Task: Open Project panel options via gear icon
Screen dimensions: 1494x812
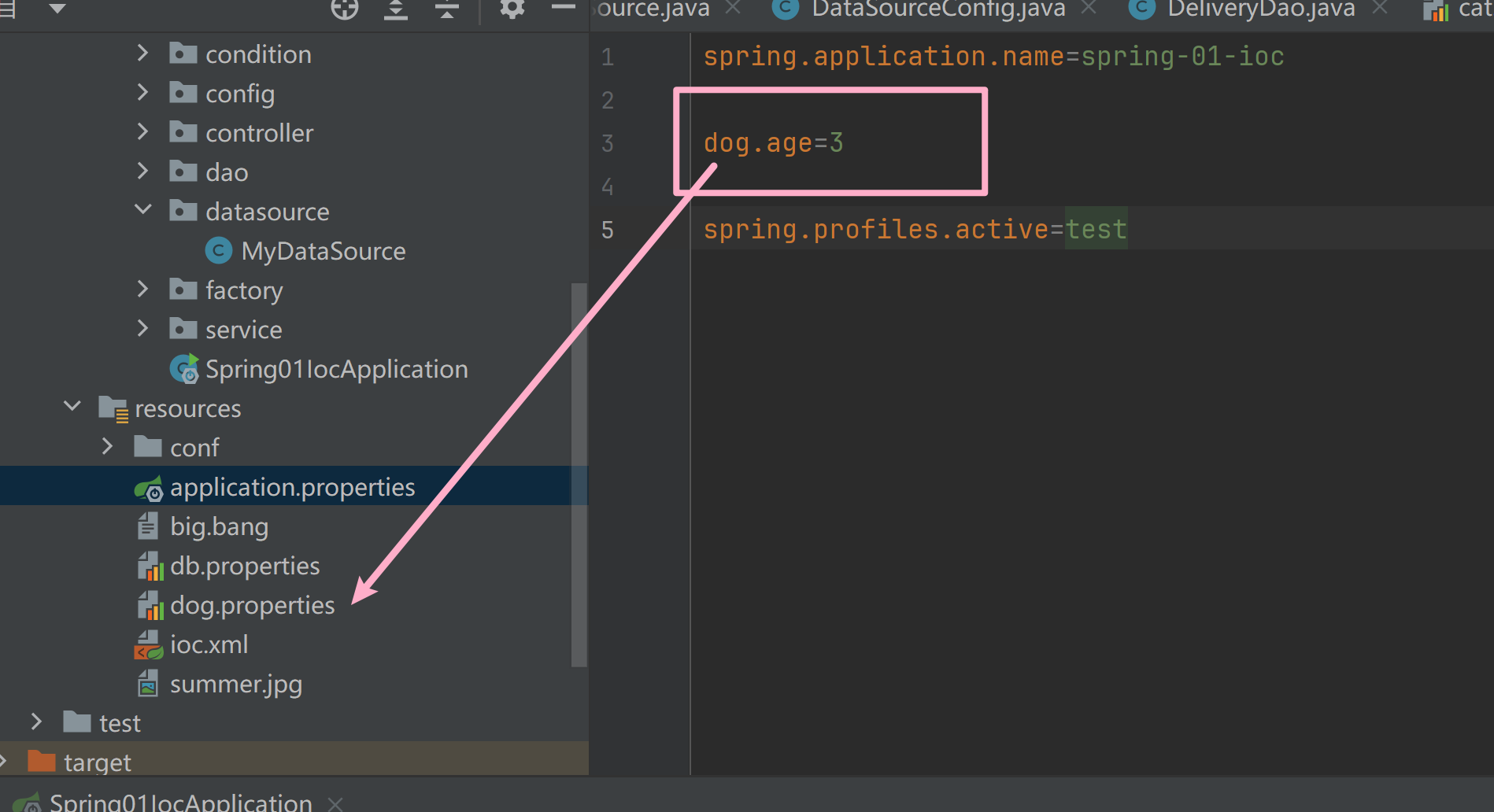Action: click(511, 9)
